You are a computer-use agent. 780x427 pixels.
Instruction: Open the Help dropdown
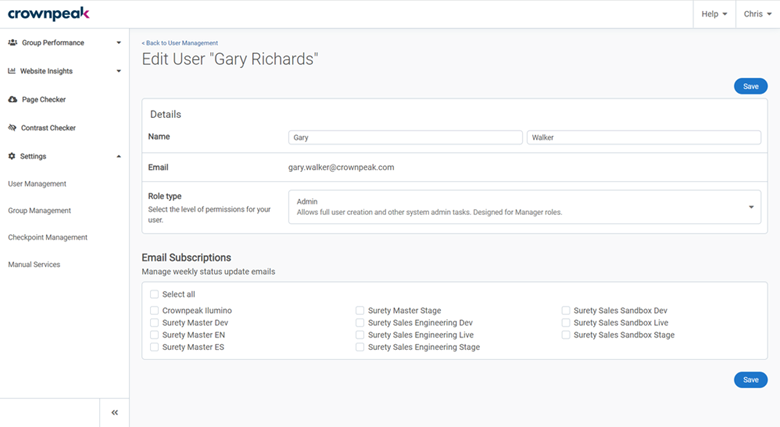tap(714, 14)
